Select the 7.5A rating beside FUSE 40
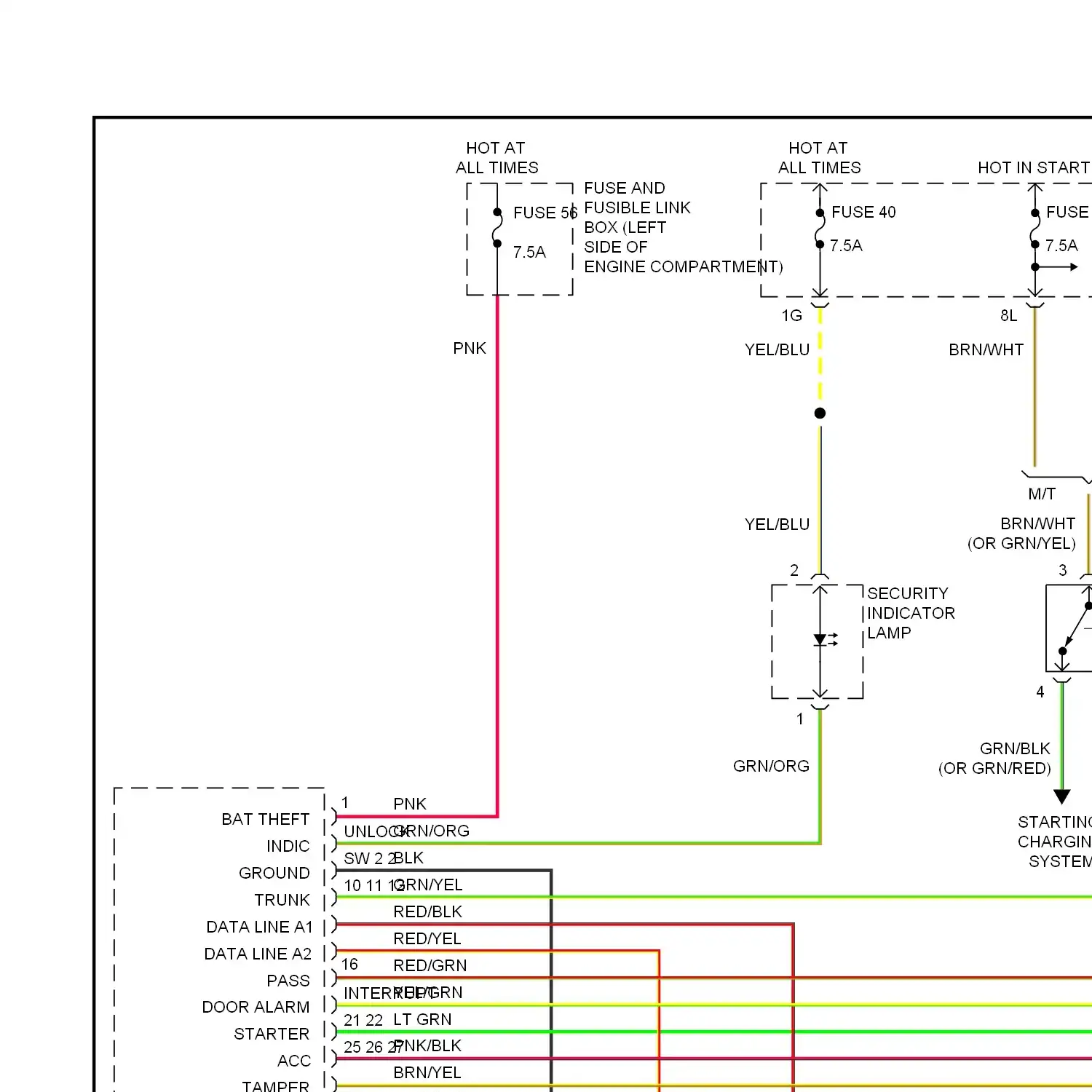1092x1092 pixels. coord(846,245)
